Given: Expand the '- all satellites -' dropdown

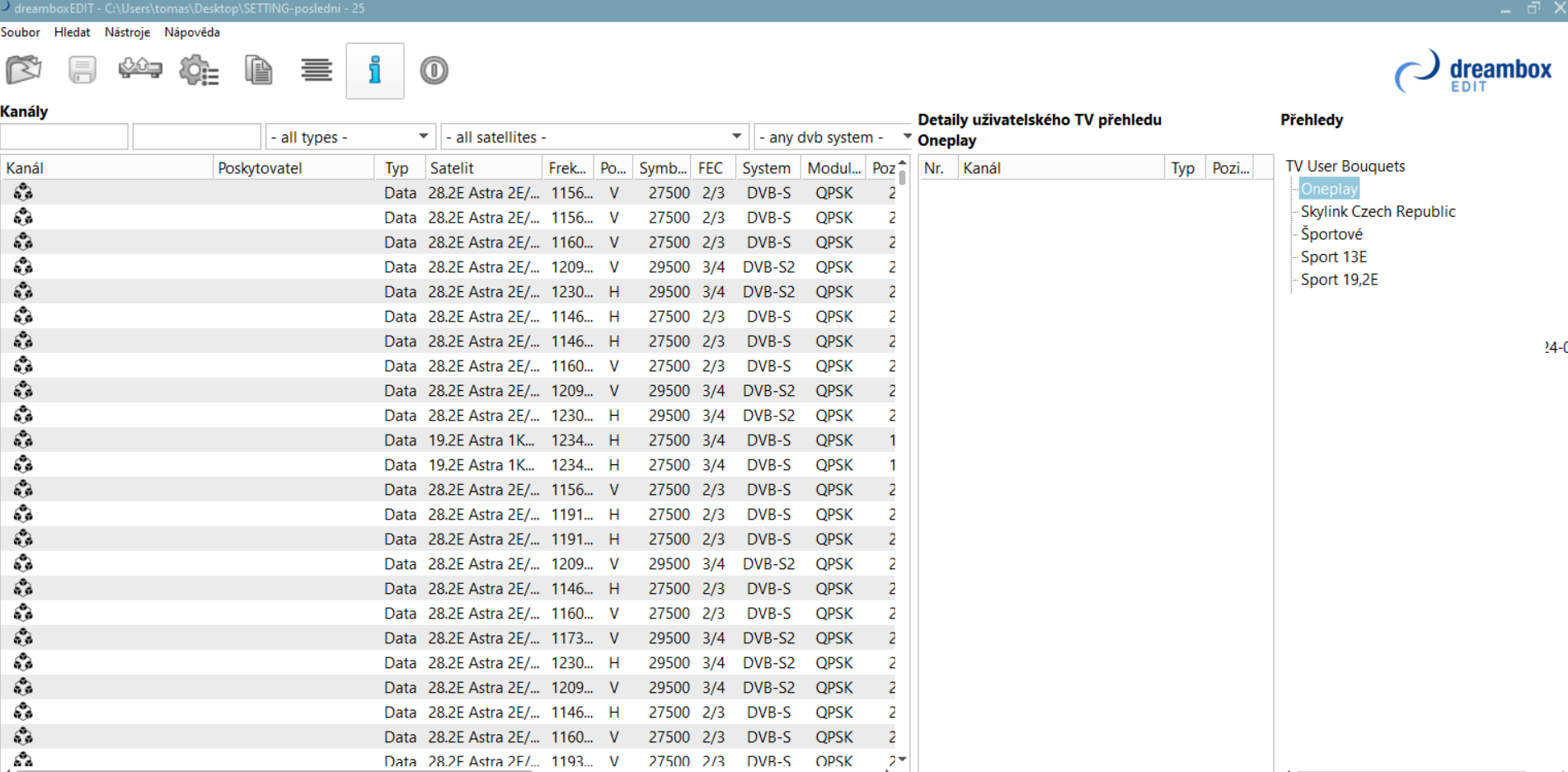Looking at the screenshot, I should click(594, 137).
